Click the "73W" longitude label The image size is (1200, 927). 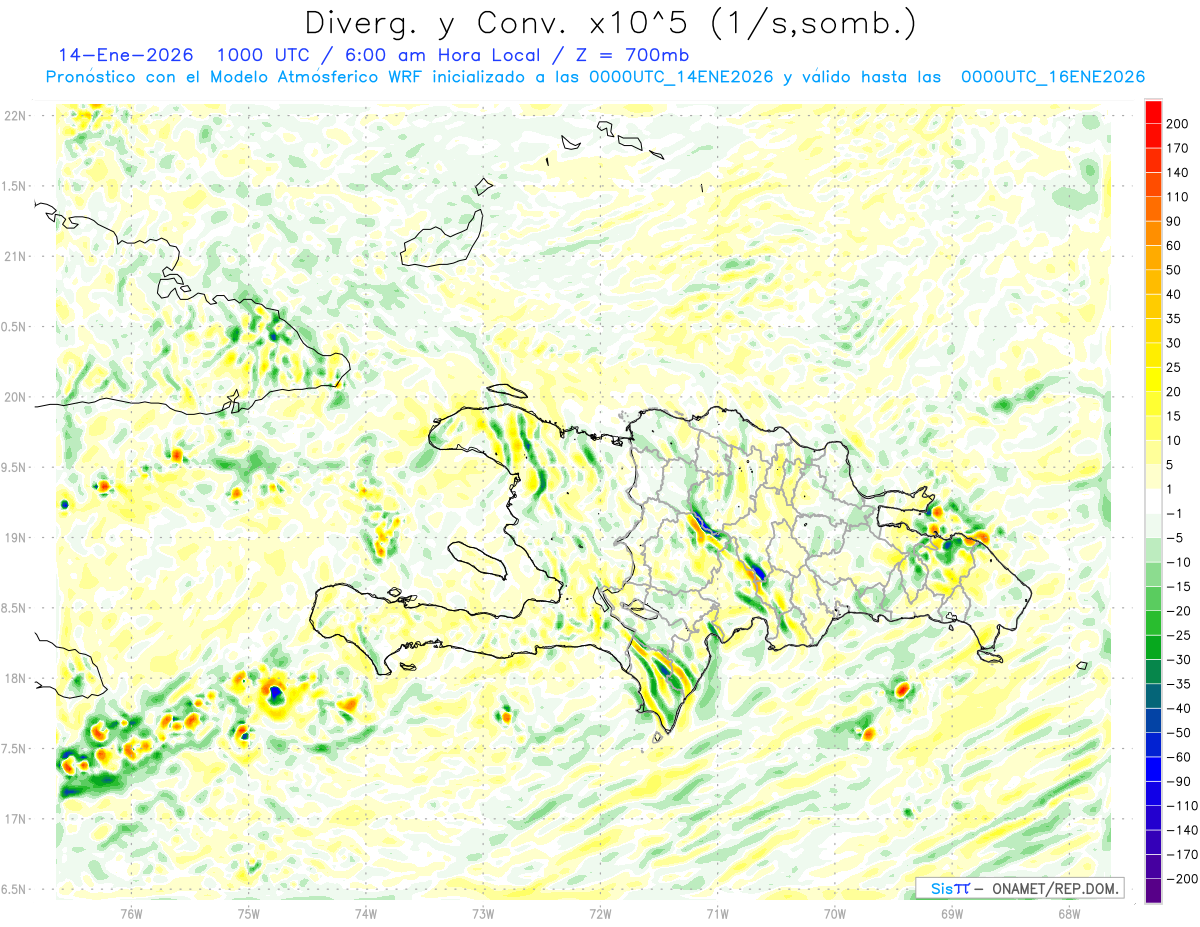pyautogui.click(x=483, y=914)
